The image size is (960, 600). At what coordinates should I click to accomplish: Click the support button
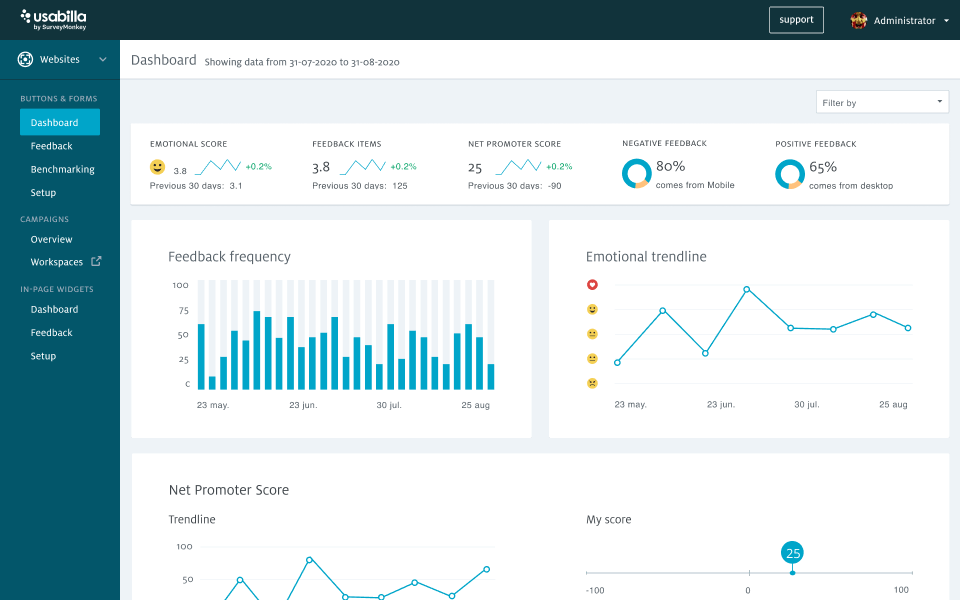pyautogui.click(x=796, y=20)
